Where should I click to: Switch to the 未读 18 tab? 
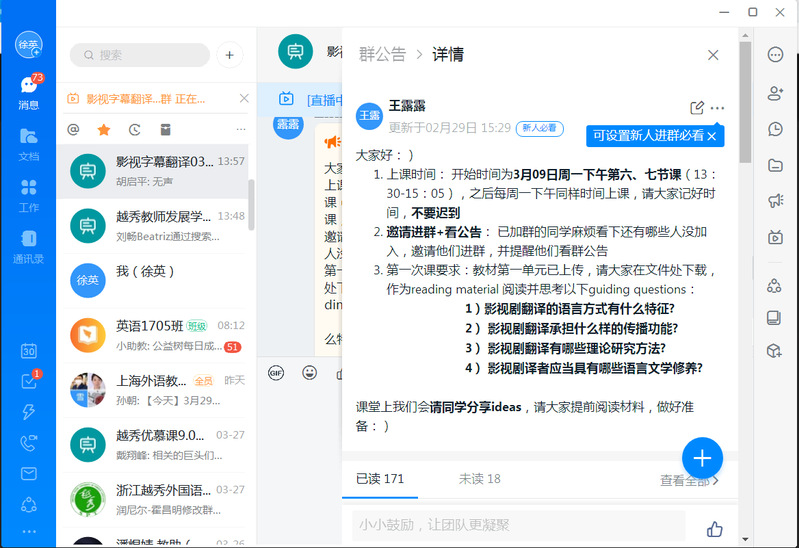(x=479, y=479)
